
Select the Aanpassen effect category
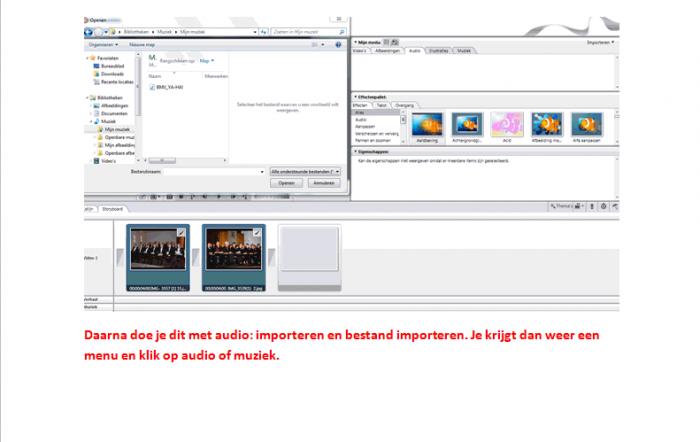point(365,127)
